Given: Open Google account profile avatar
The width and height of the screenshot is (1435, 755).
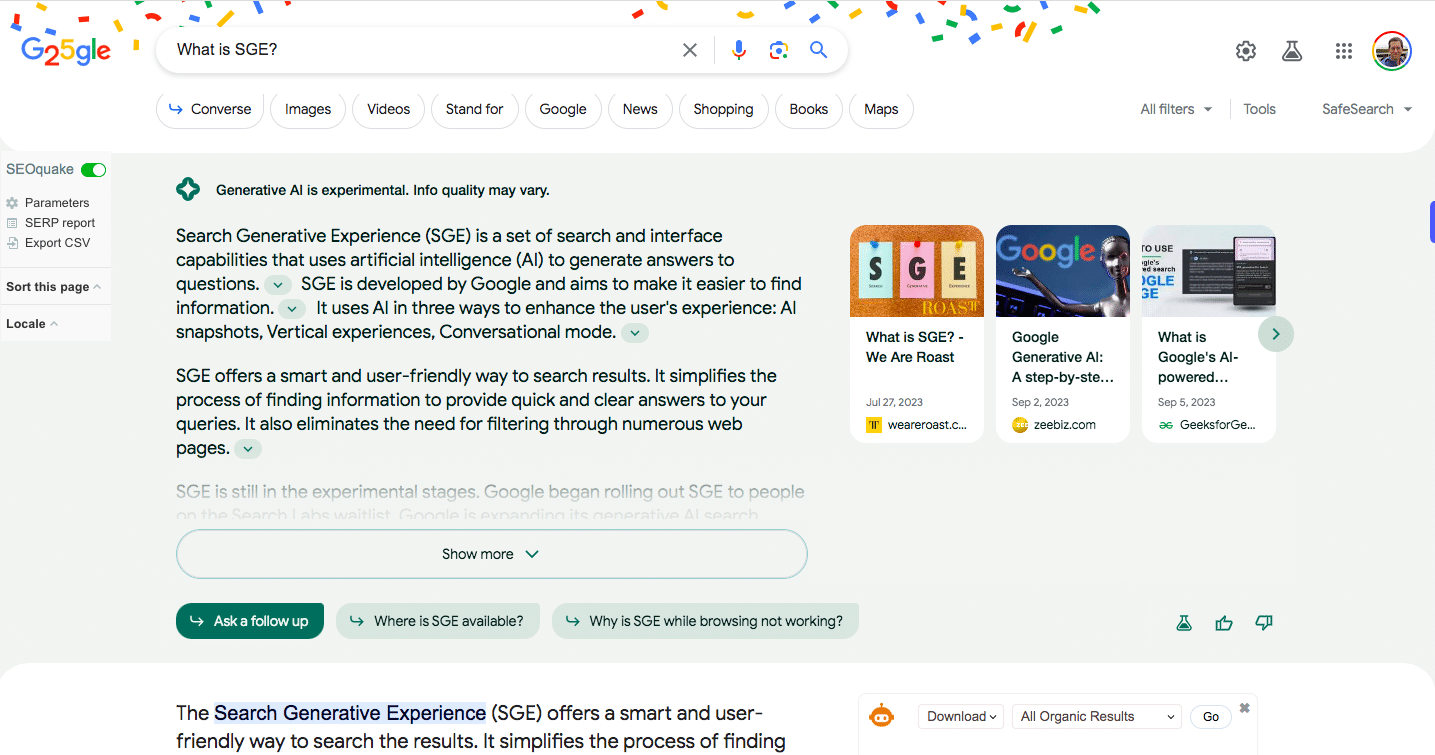Looking at the screenshot, I should [x=1392, y=51].
